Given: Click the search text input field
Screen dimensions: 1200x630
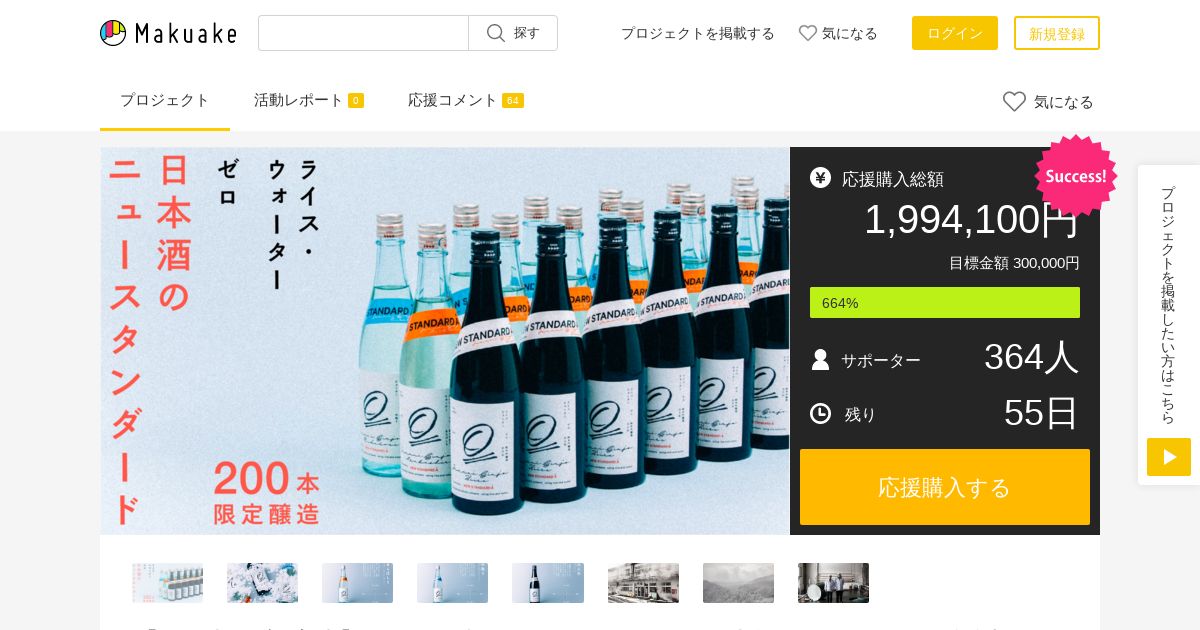Looking at the screenshot, I should (x=363, y=33).
